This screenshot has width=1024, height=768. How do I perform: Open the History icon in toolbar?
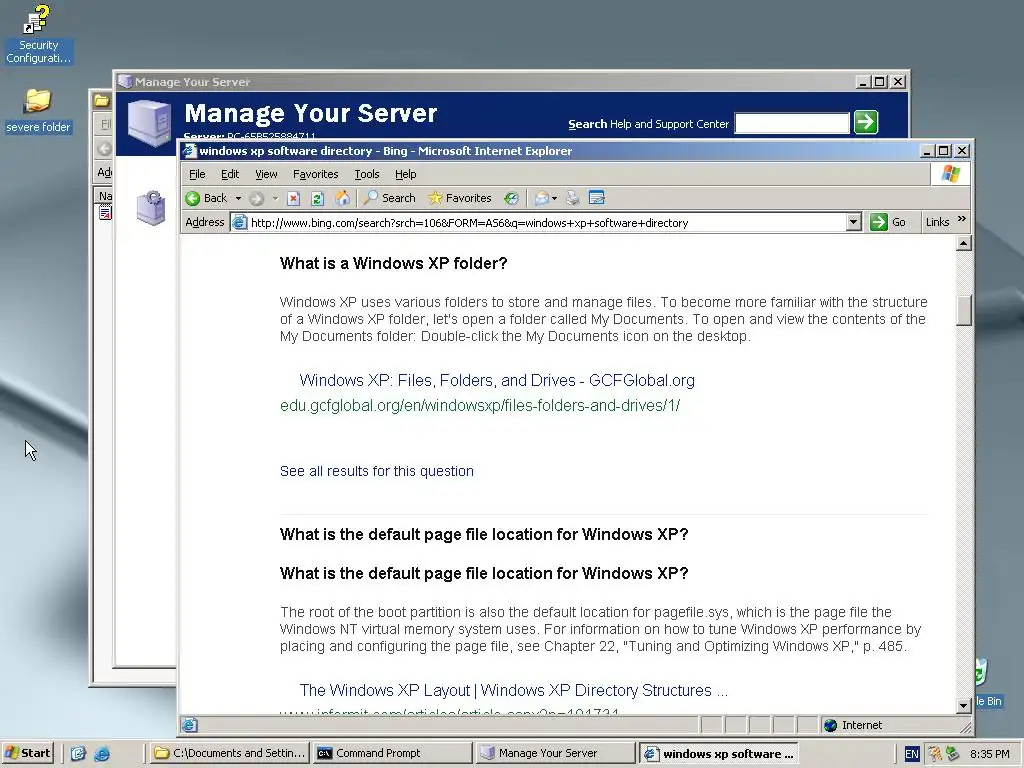tap(511, 199)
